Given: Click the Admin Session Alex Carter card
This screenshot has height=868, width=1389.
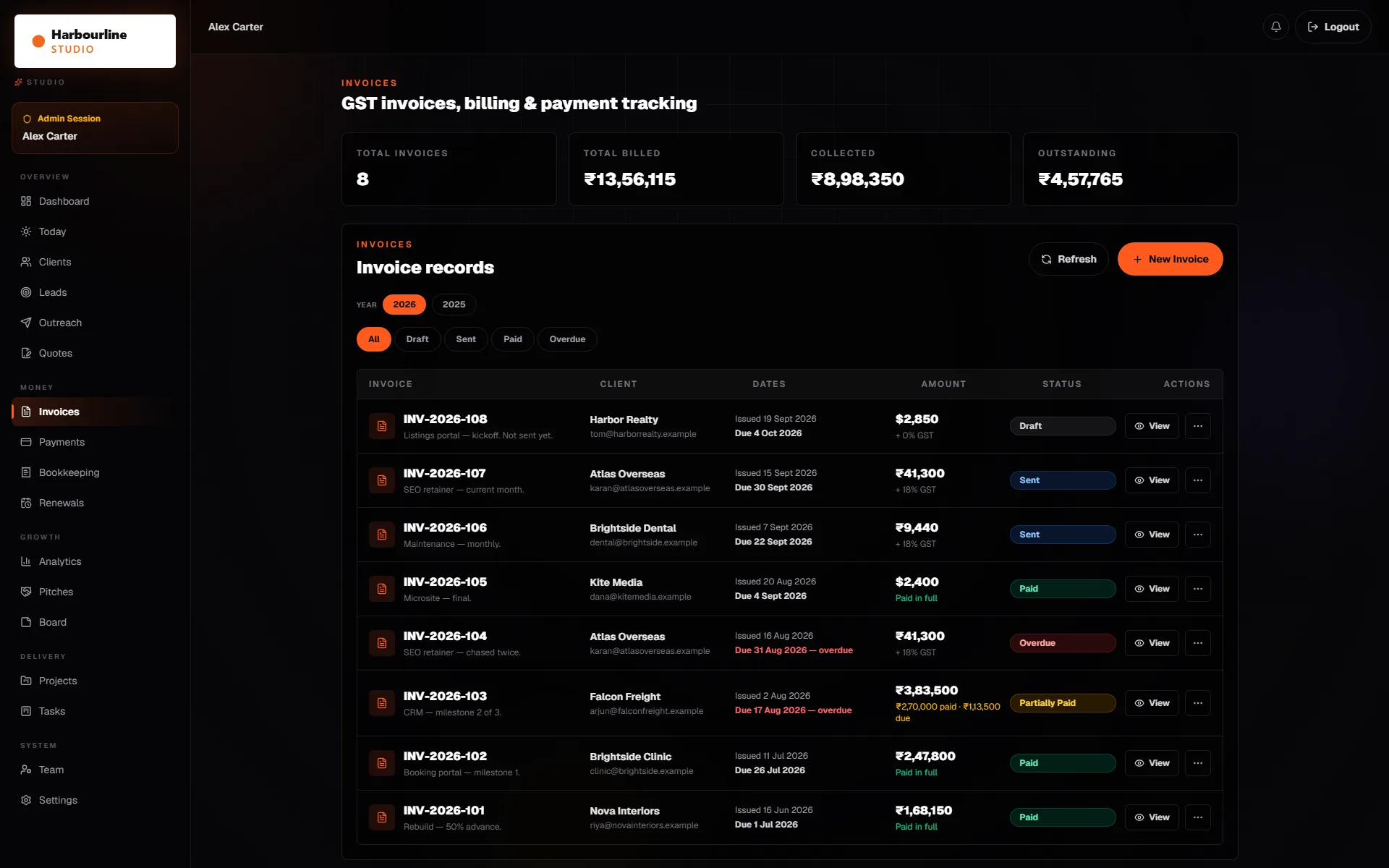Looking at the screenshot, I should point(95,127).
